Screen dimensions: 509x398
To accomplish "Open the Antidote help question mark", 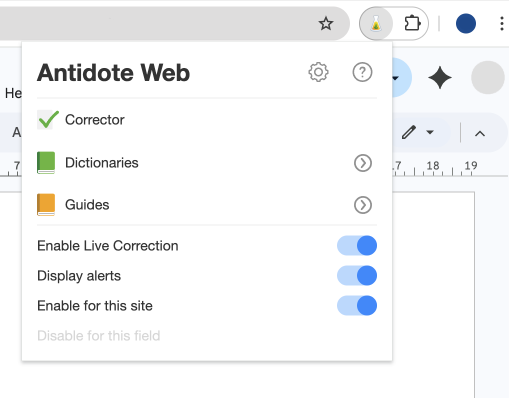I will pyautogui.click(x=362, y=72).
